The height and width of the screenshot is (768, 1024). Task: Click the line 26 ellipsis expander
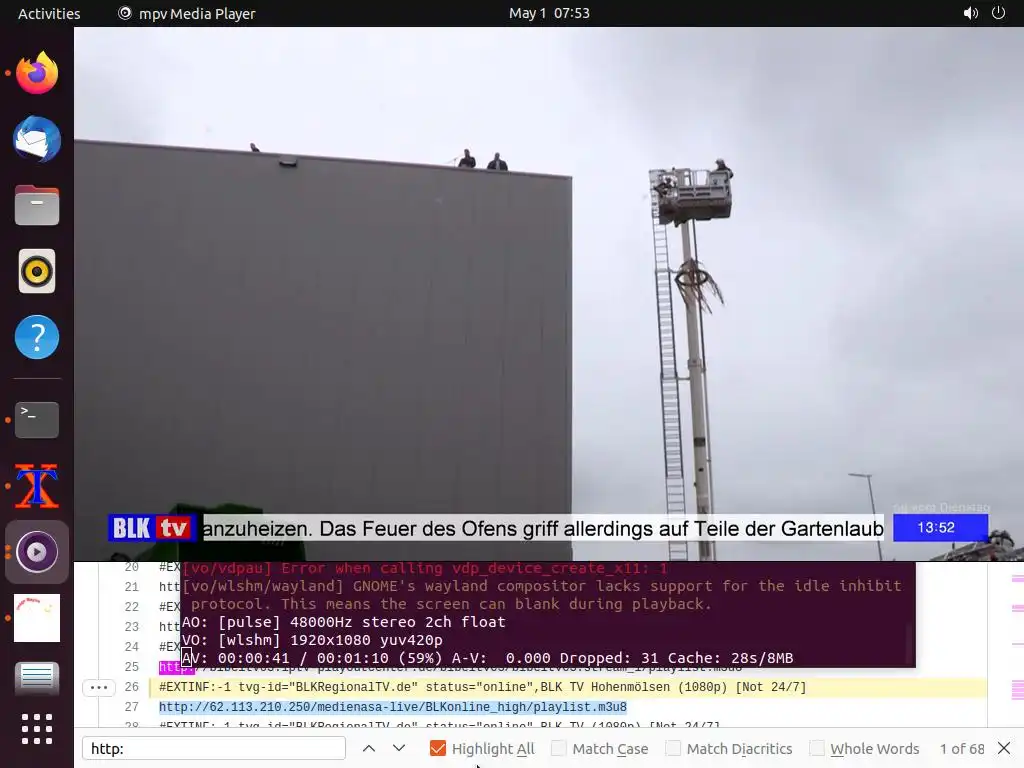pyautogui.click(x=99, y=687)
